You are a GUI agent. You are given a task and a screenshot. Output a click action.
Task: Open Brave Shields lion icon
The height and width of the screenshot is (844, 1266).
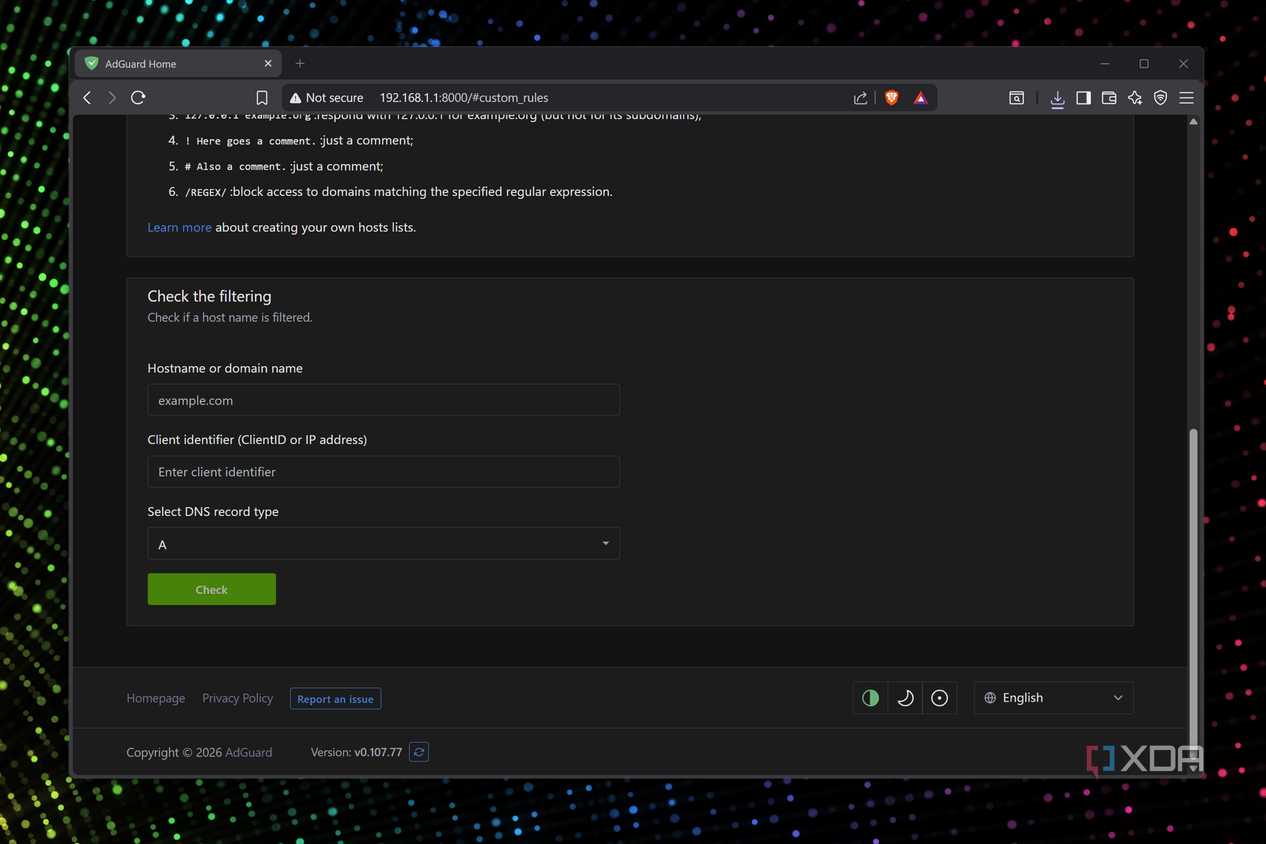point(891,98)
